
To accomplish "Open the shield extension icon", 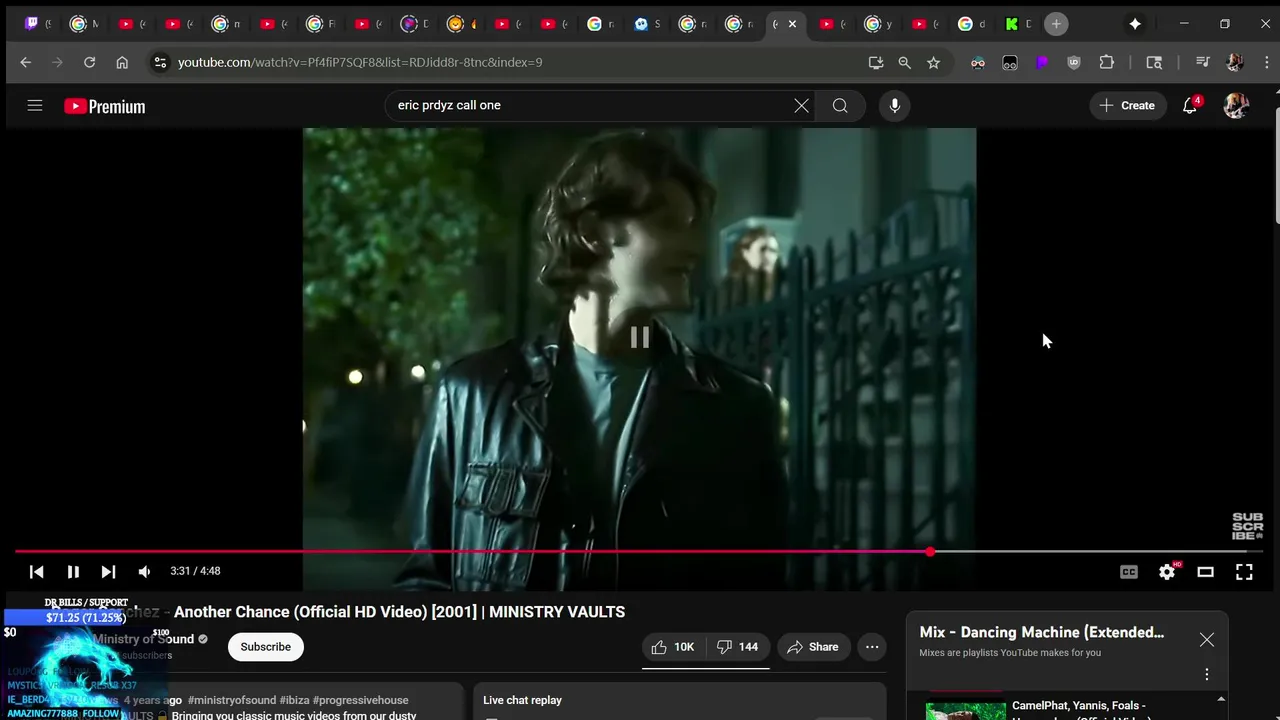I will 1074,62.
